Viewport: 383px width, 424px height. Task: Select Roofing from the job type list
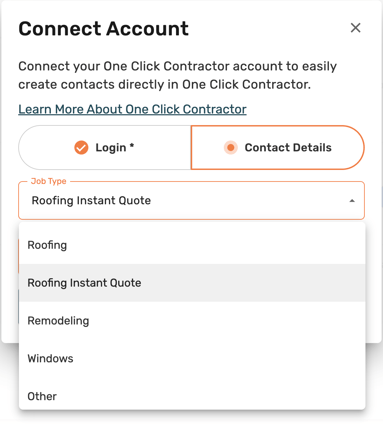(192, 245)
